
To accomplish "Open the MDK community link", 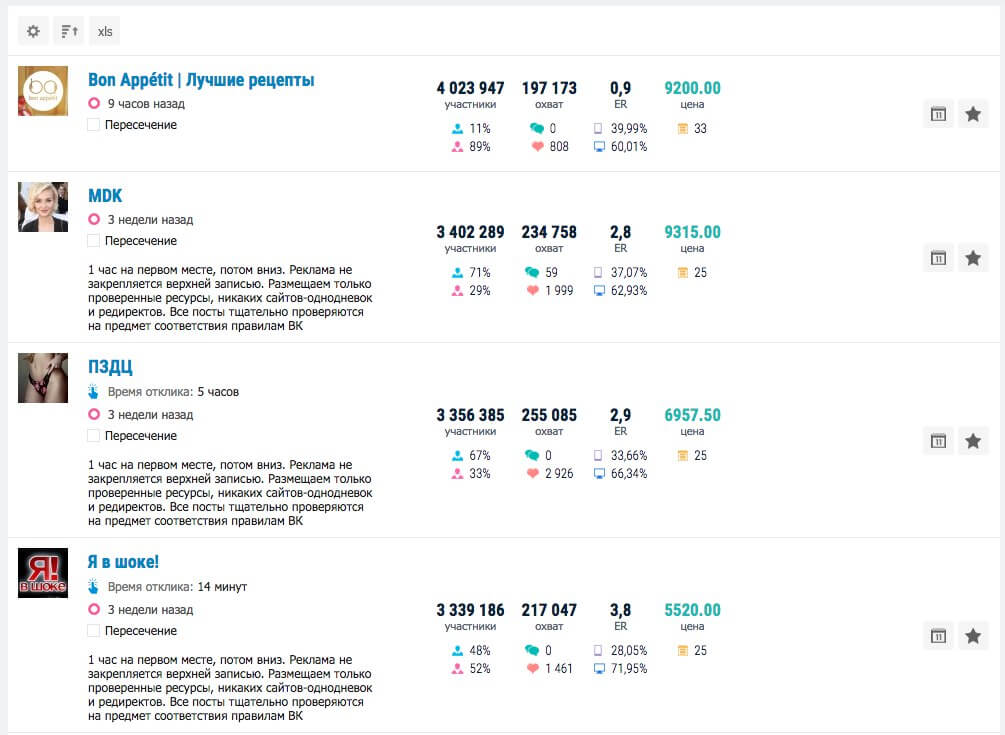I will tap(105, 196).
